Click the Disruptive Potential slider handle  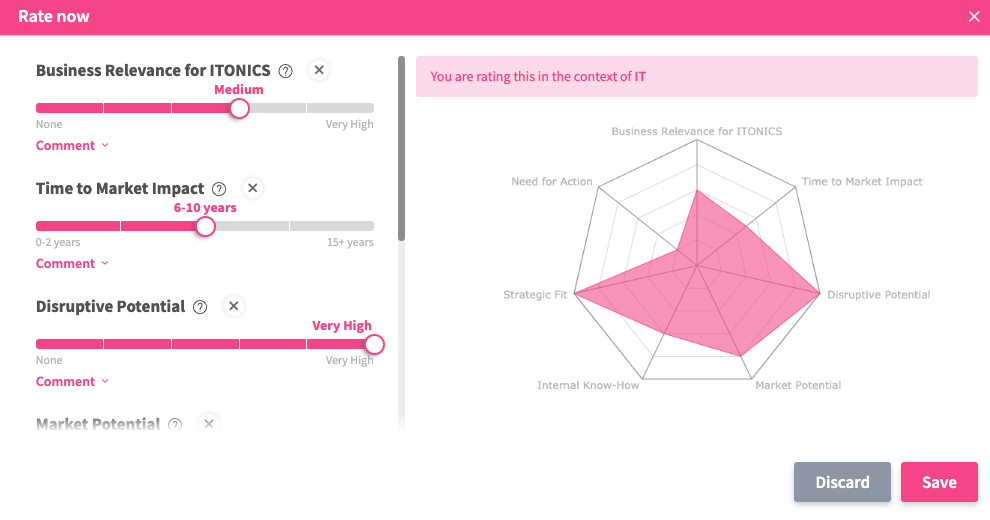click(x=374, y=344)
